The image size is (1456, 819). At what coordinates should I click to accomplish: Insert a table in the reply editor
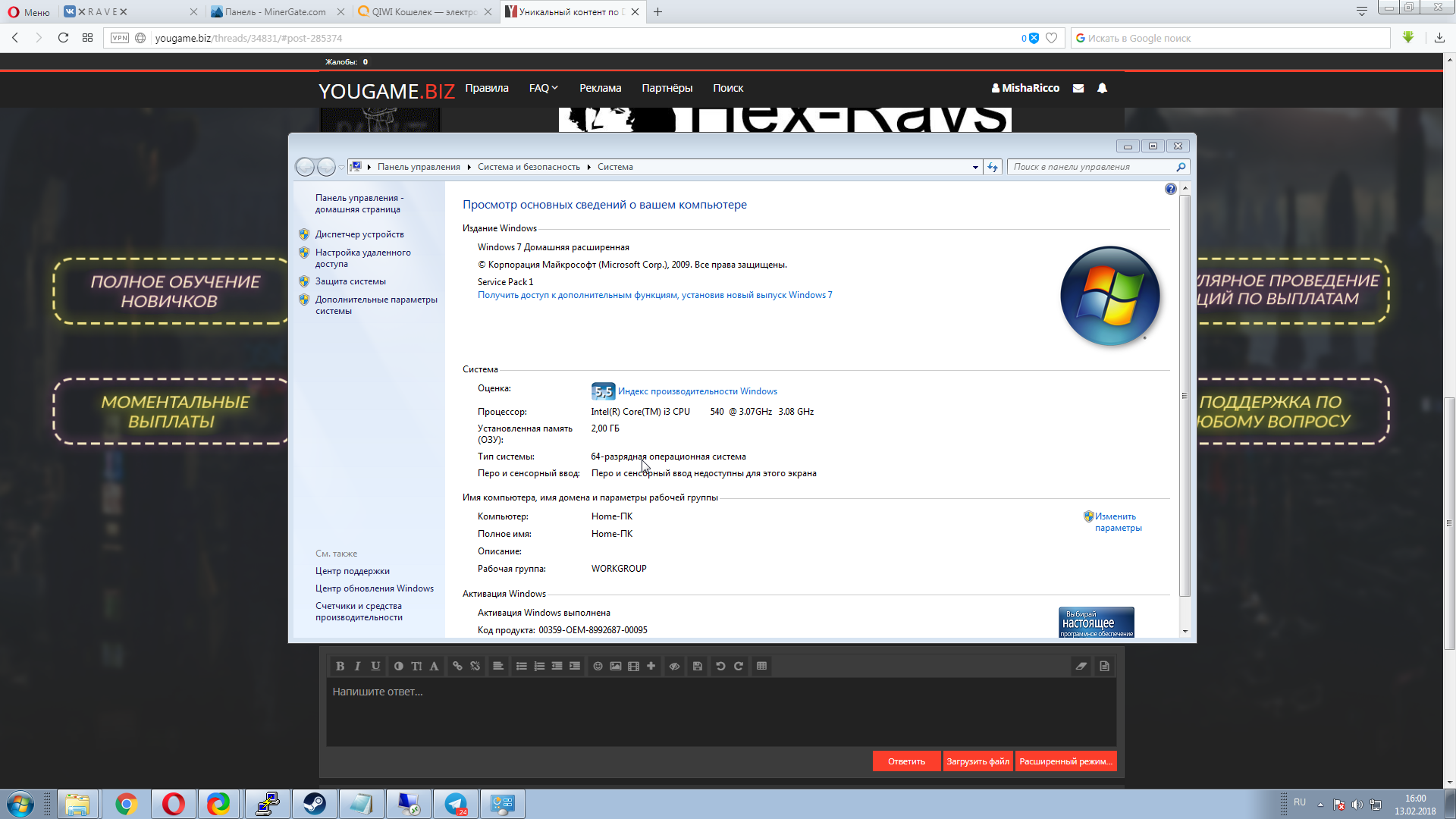(761, 666)
